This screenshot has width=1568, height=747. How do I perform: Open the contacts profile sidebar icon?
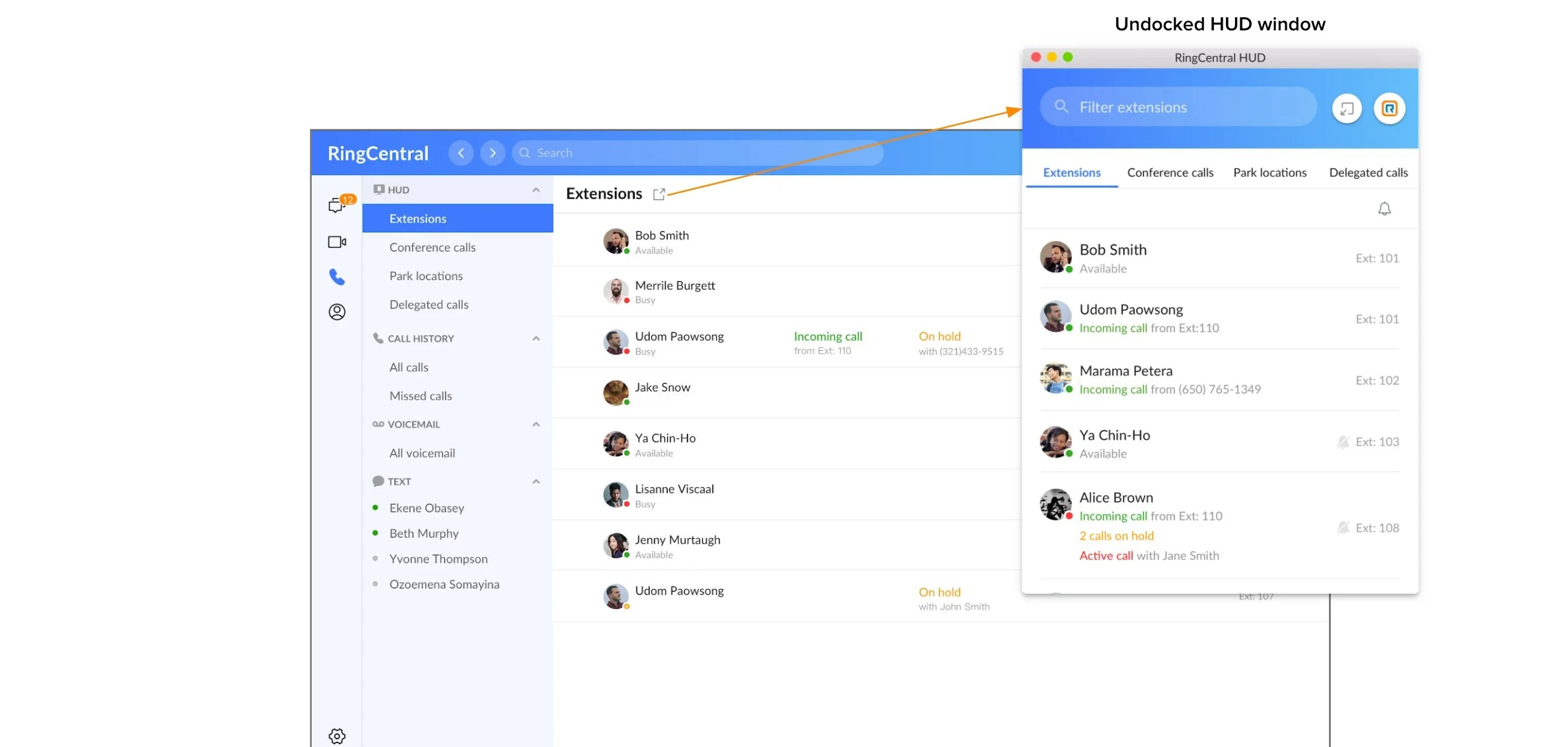[x=337, y=312]
